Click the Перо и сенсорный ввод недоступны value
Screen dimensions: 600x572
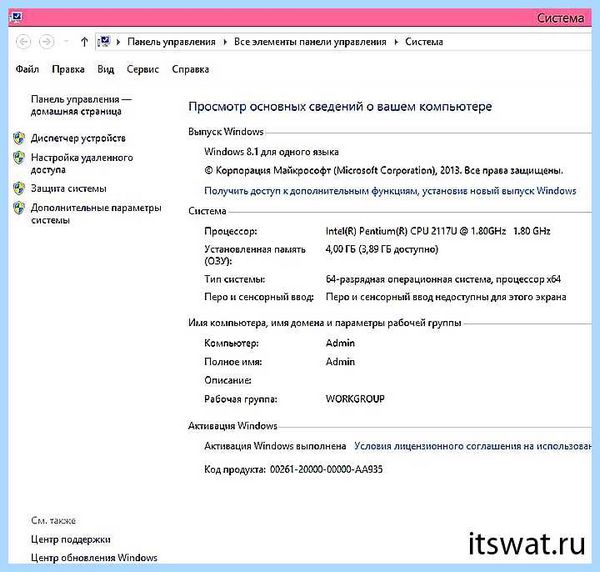tap(446, 297)
